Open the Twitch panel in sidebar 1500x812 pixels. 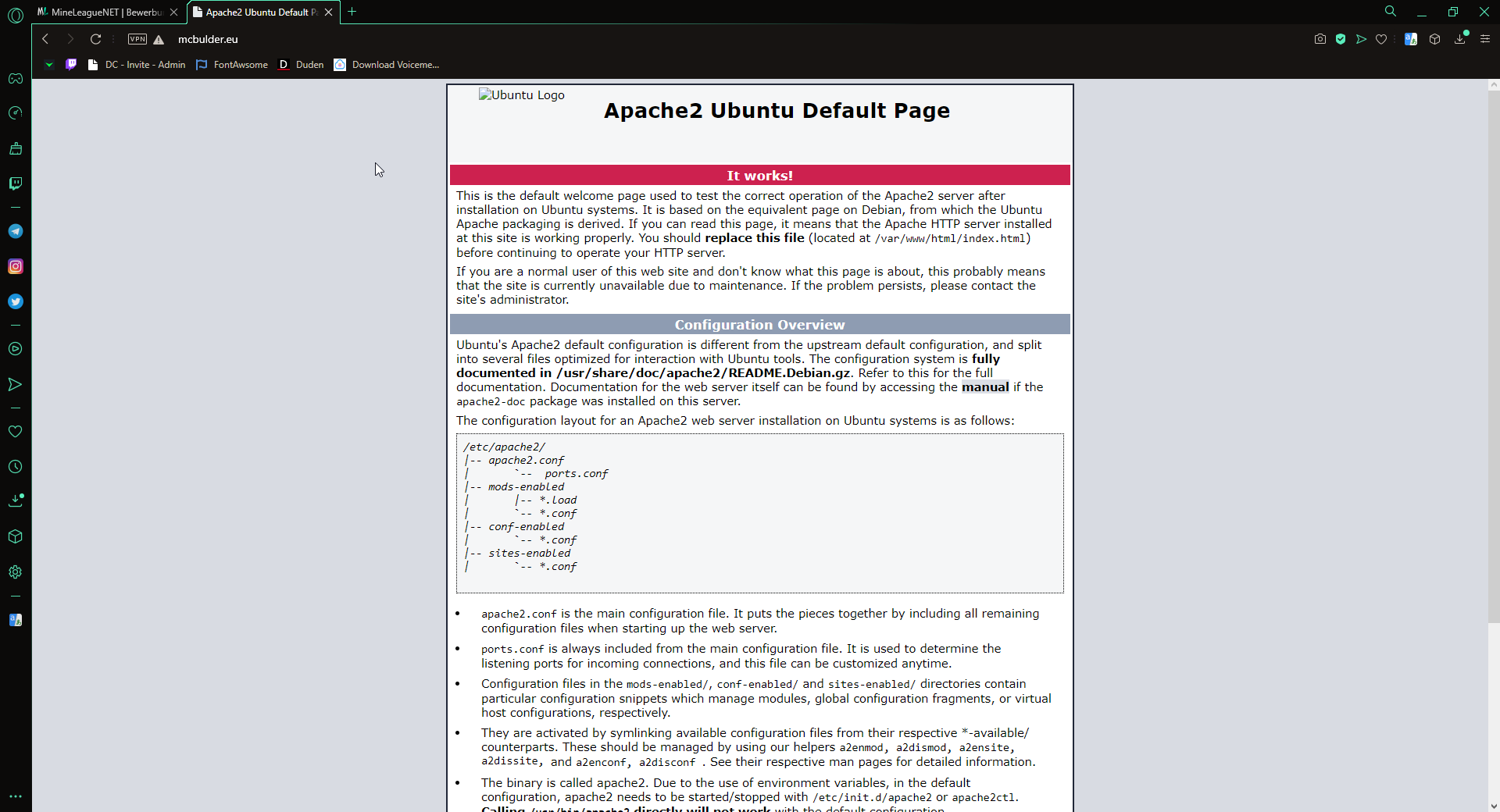pos(16,183)
